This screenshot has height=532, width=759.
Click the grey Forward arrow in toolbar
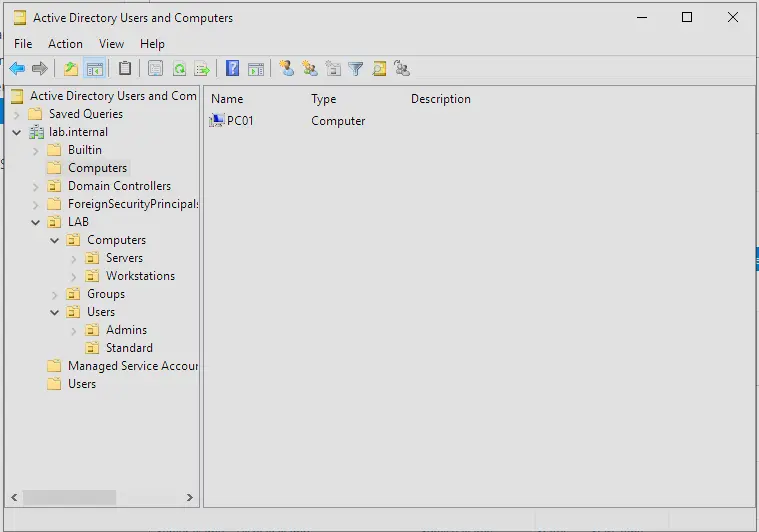point(40,69)
